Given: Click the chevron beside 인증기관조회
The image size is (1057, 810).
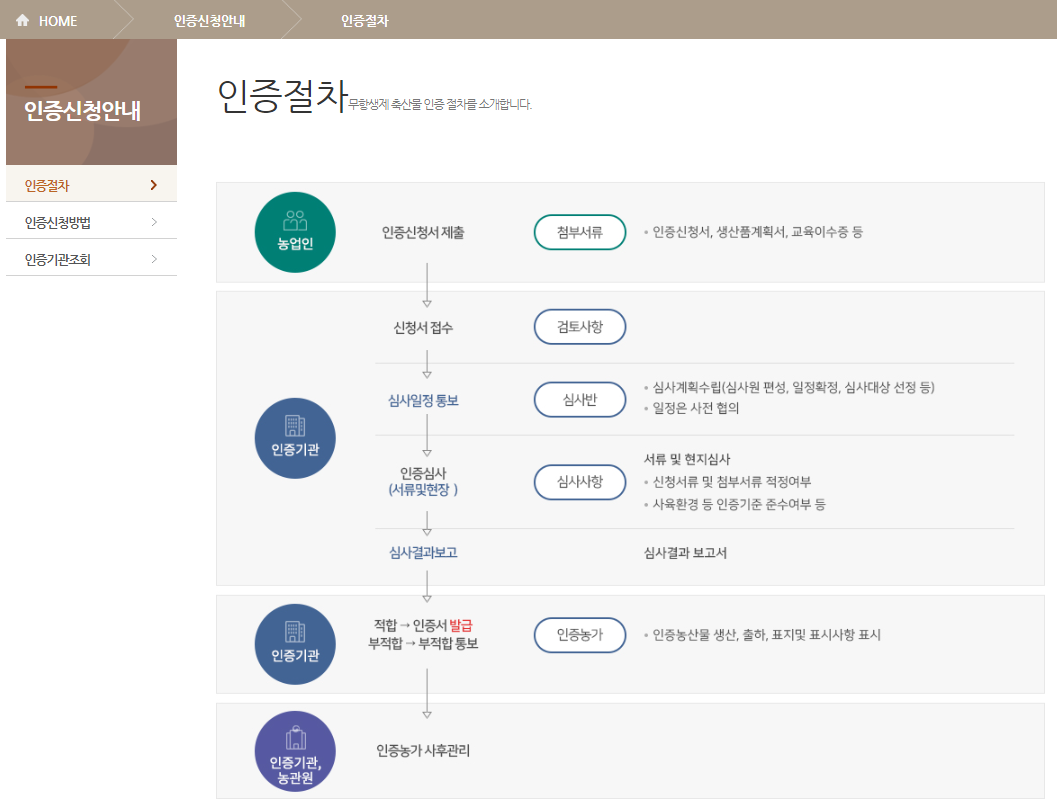Looking at the screenshot, I should coord(154,259).
